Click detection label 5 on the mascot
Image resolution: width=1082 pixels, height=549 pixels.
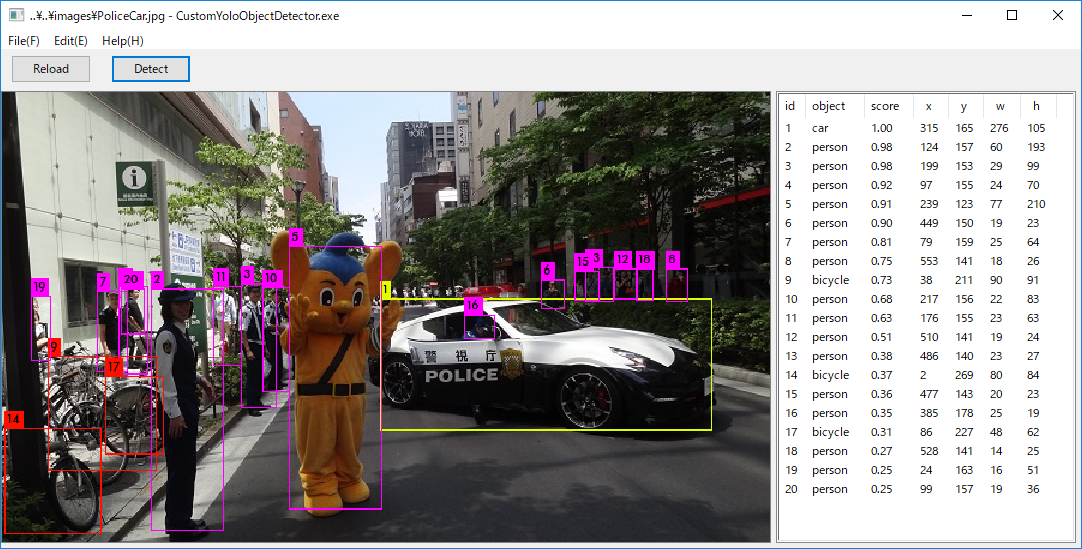coord(296,237)
